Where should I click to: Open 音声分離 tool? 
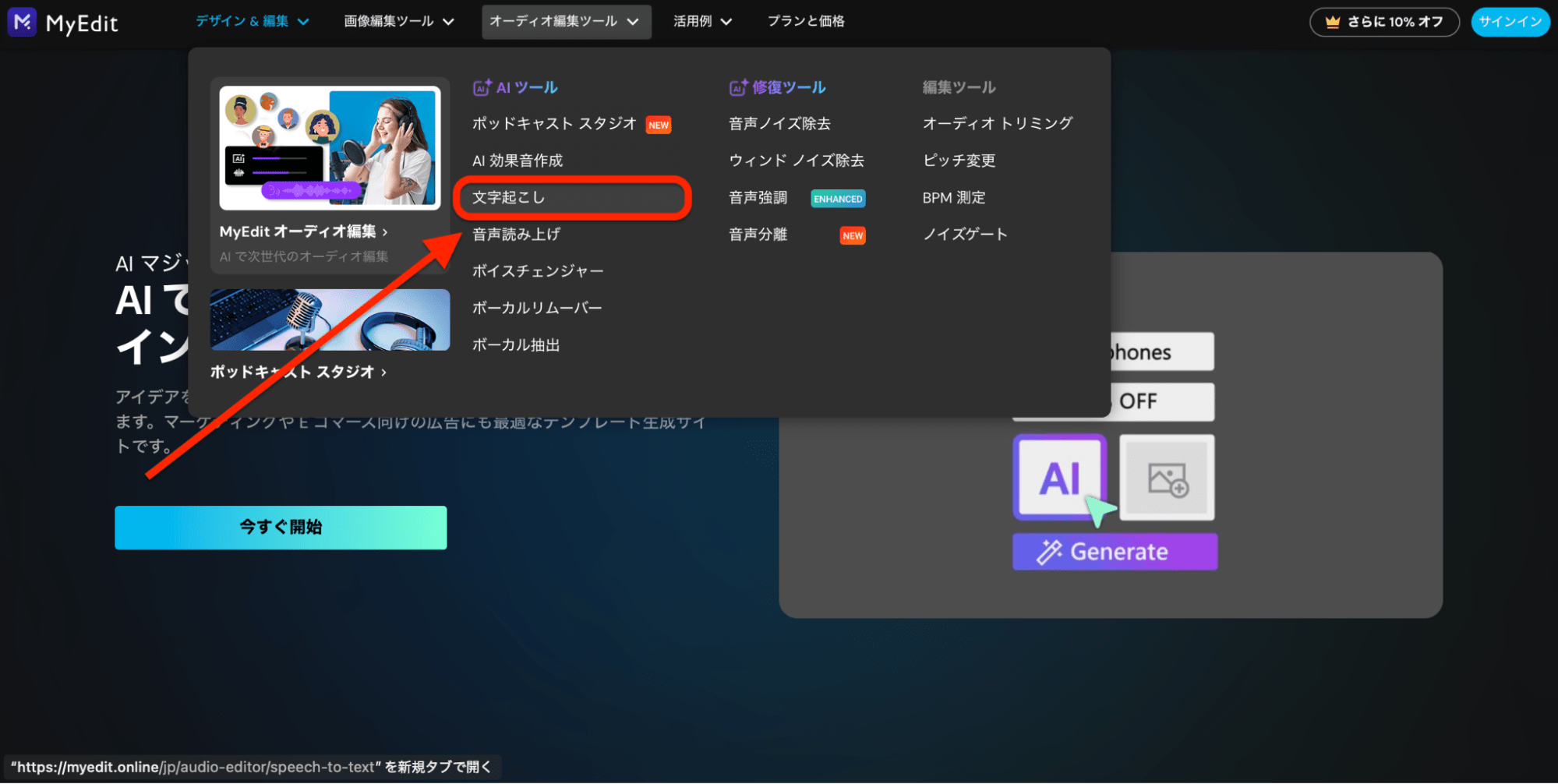(x=758, y=235)
